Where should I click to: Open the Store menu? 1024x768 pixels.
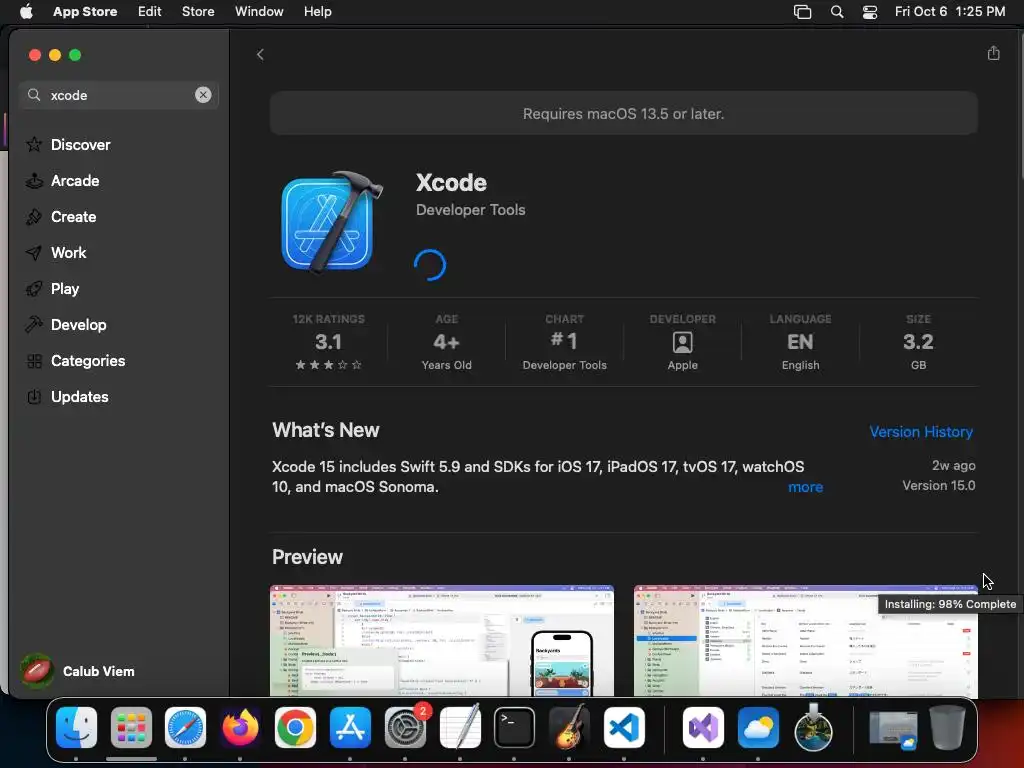(x=198, y=12)
